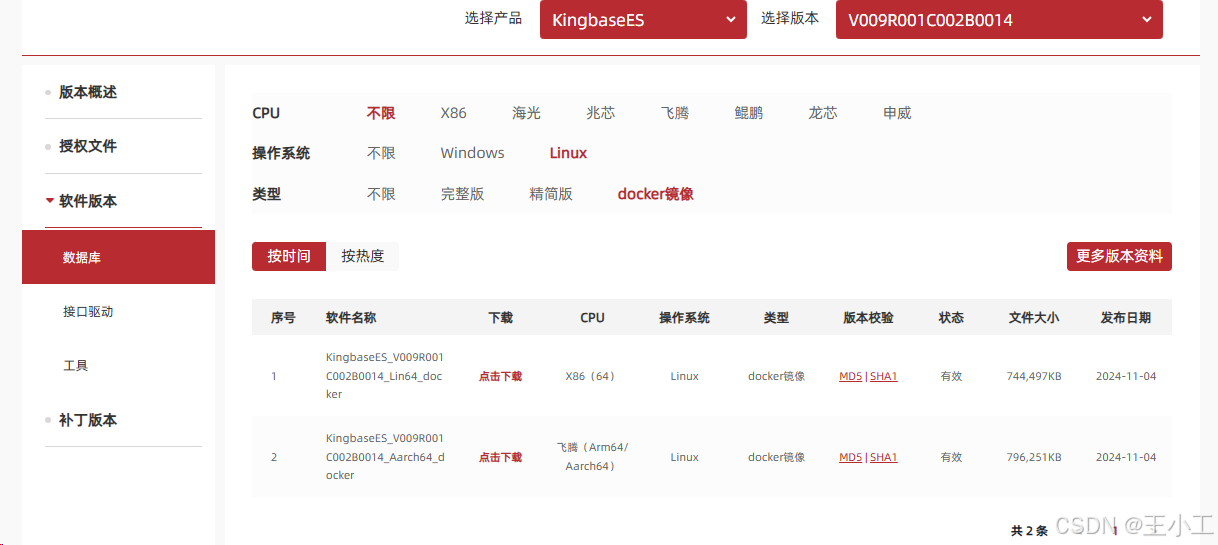Open the version dropdown V009R001C002B0014
Screen dimensions: 1218x545
click(999, 20)
